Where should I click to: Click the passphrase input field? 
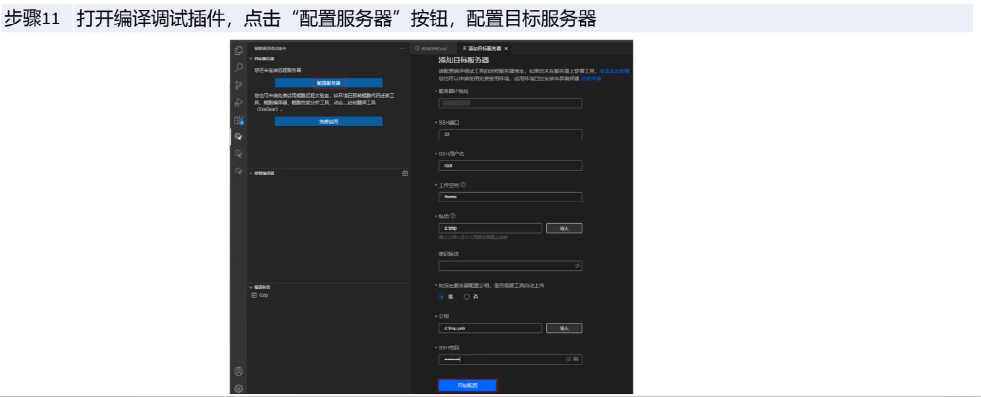point(511,266)
